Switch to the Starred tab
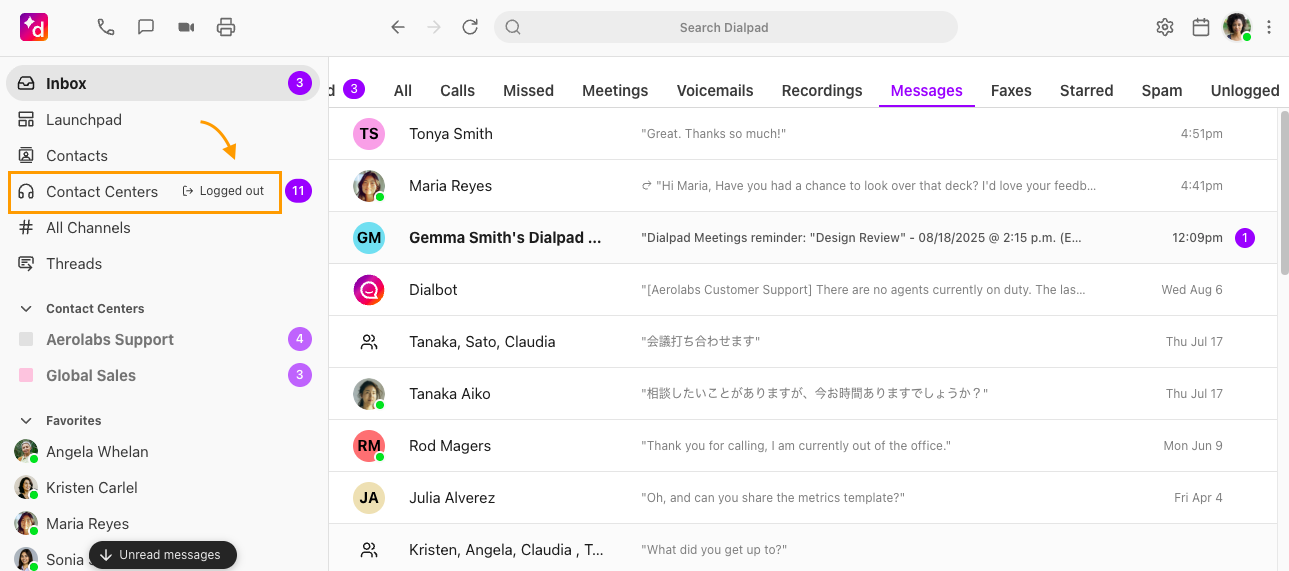The width and height of the screenshot is (1289, 571). [1086, 90]
